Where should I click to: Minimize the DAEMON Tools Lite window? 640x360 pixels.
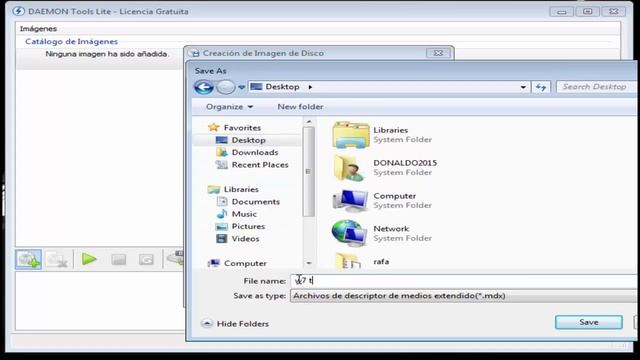click(562, 11)
